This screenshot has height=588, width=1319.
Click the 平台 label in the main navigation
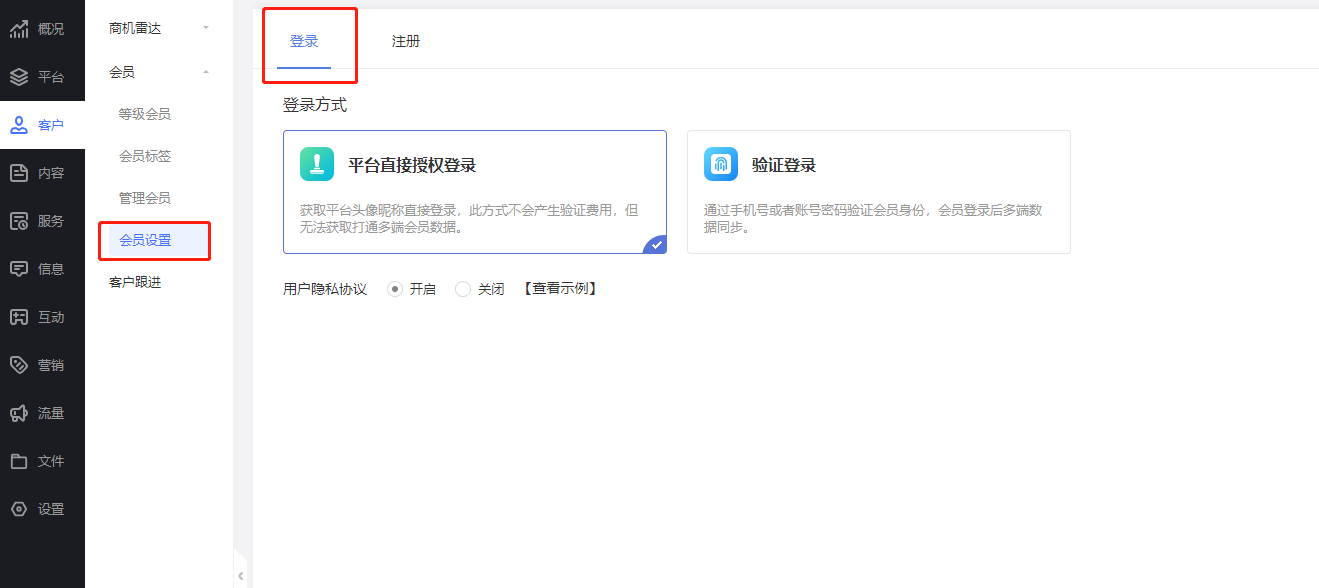click(x=51, y=77)
